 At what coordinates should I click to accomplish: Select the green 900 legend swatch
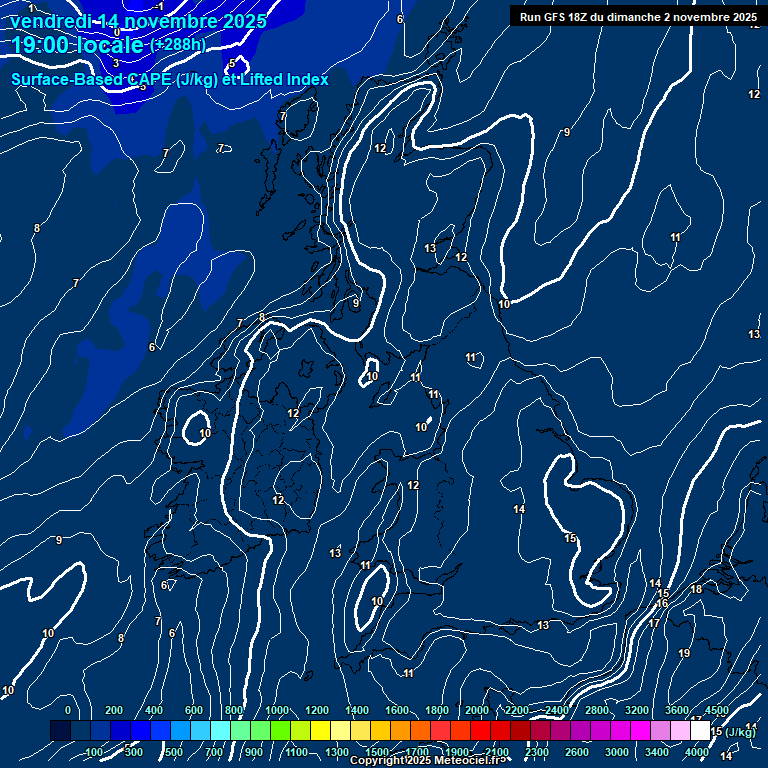tap(260, 732)
